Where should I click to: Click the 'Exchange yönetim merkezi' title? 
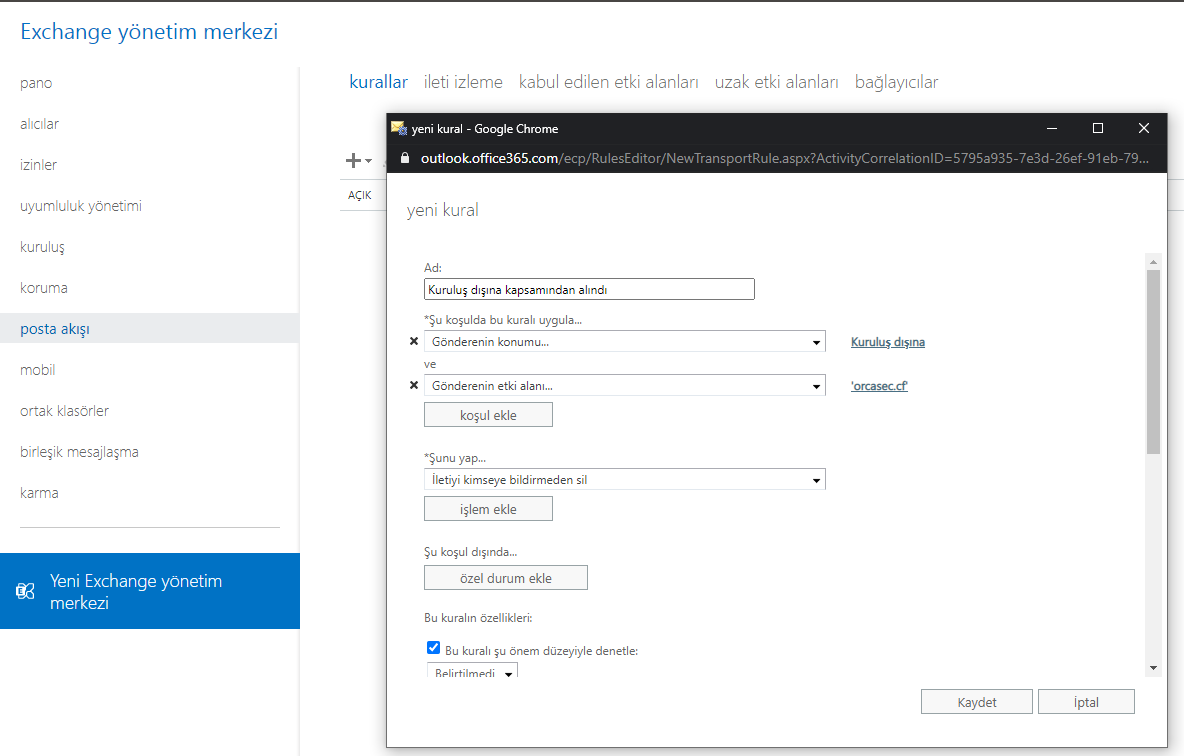point(150,32)
